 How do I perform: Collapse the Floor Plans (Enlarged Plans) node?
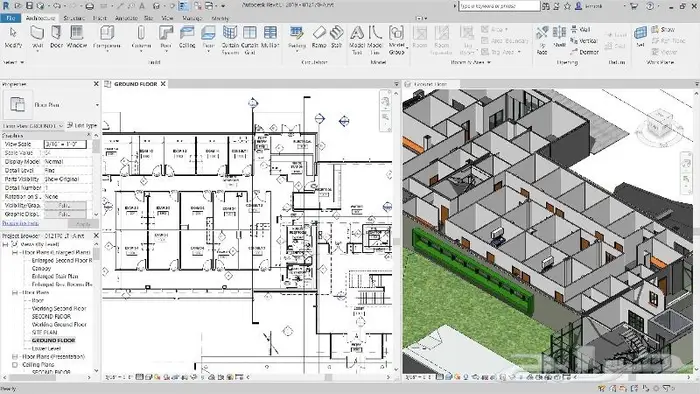[x=15, y=253]
